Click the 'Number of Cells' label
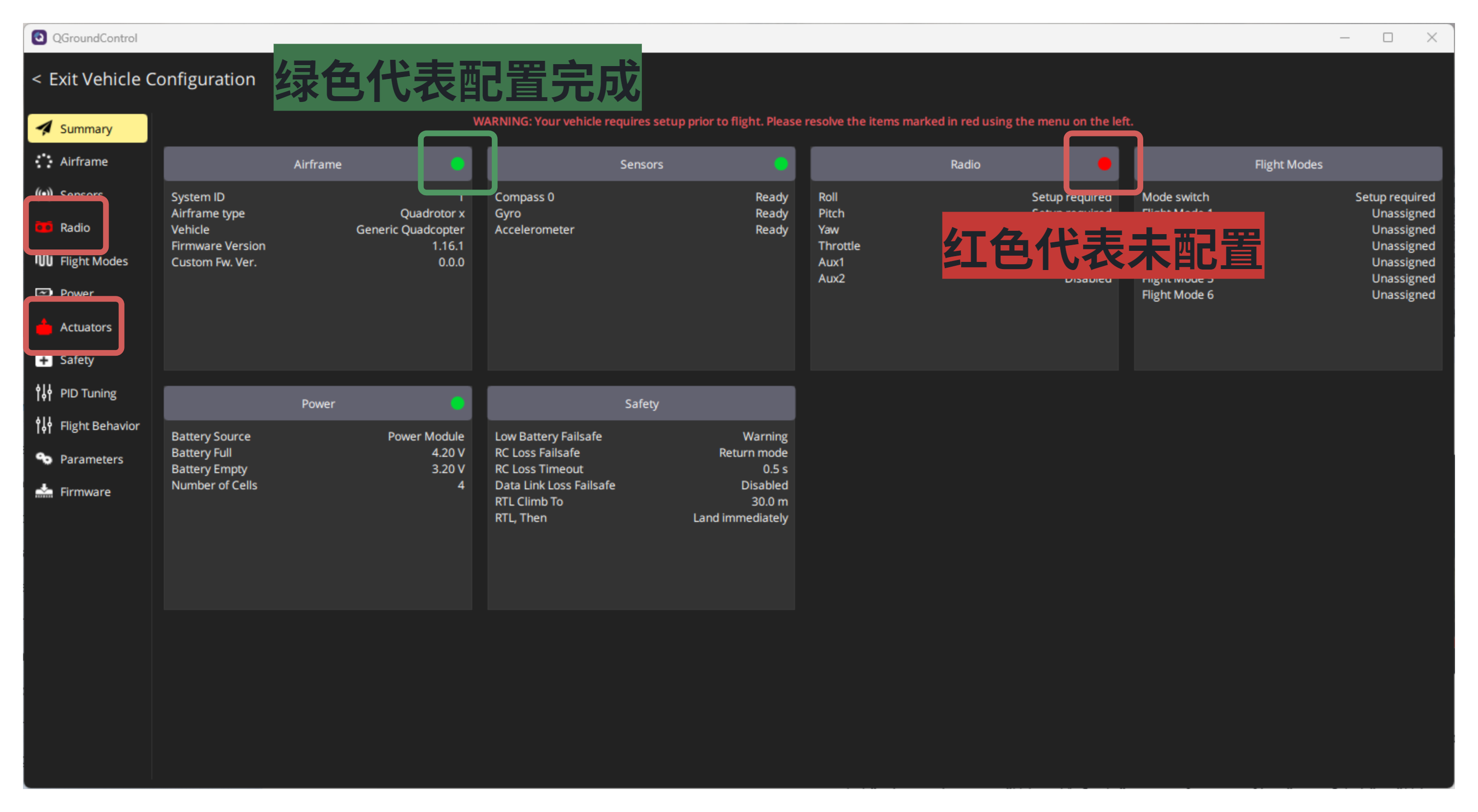1478x812 pixels. pos(214,485)
